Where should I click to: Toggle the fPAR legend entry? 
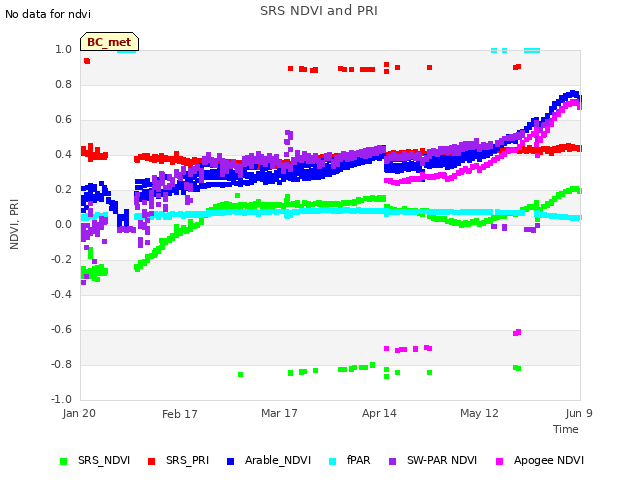350,460
